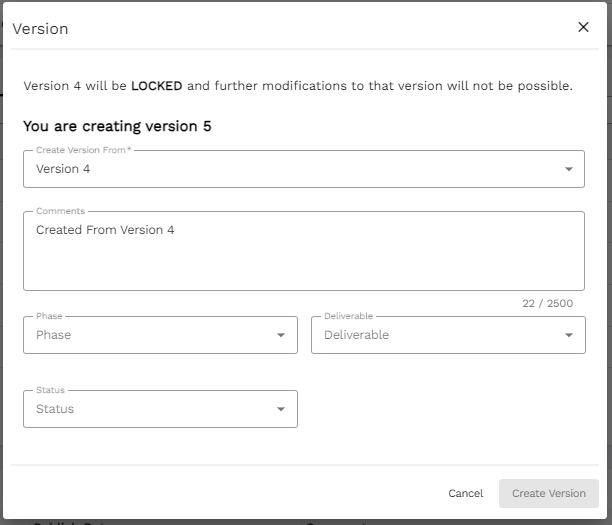Click the LOCKED warning message
Image resolution: width=612 pixels, height=525 pixels.
coord(298,85)
